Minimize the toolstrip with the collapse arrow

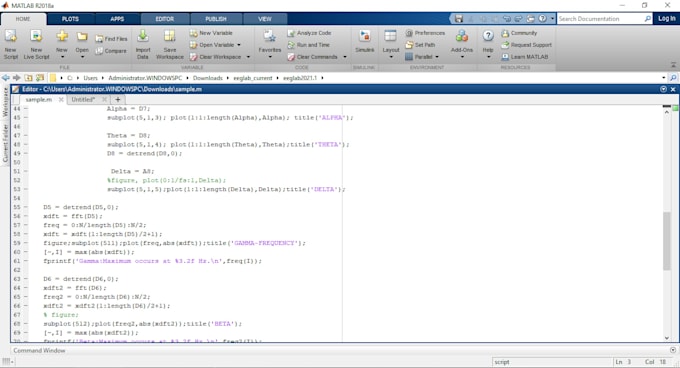pyautogui.click(x=673, y=65)
